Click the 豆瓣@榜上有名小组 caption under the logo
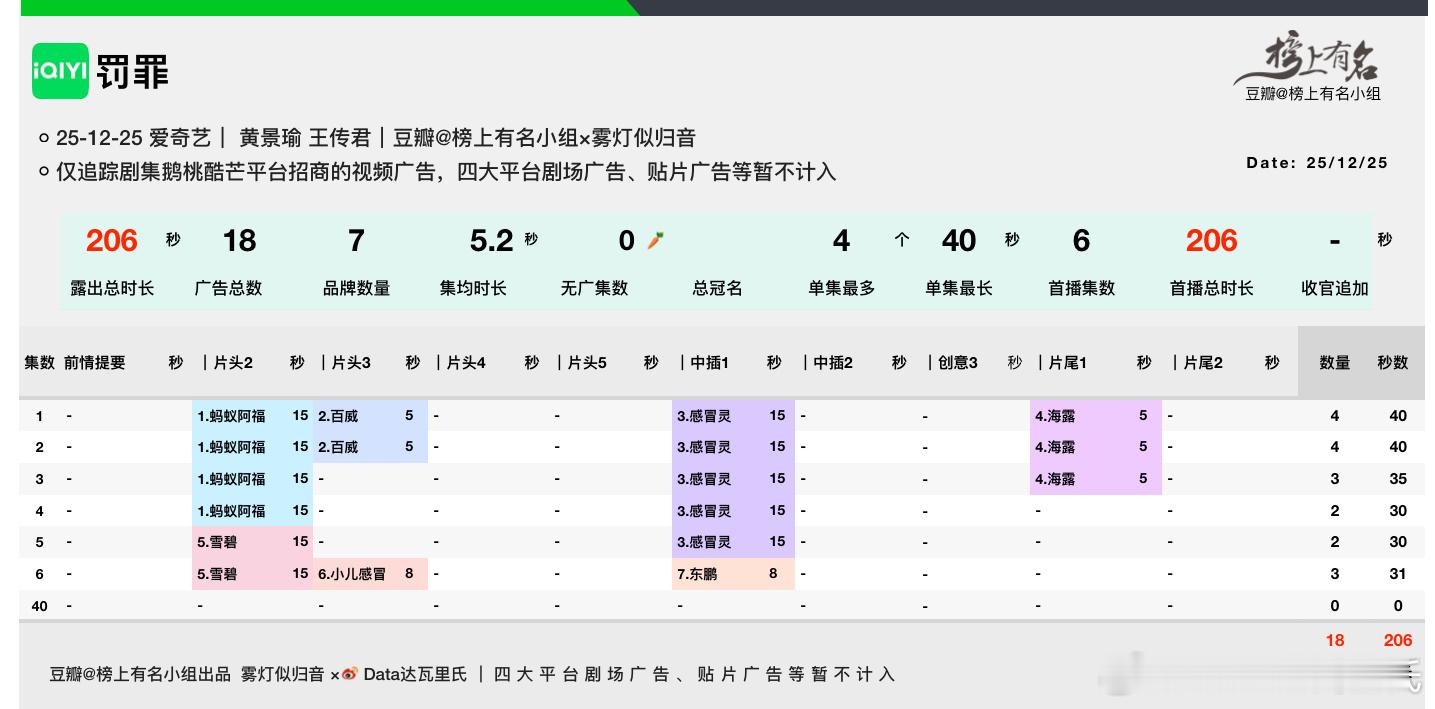The height and width of the screenshot is (709, 1435). click(1312, 94)
